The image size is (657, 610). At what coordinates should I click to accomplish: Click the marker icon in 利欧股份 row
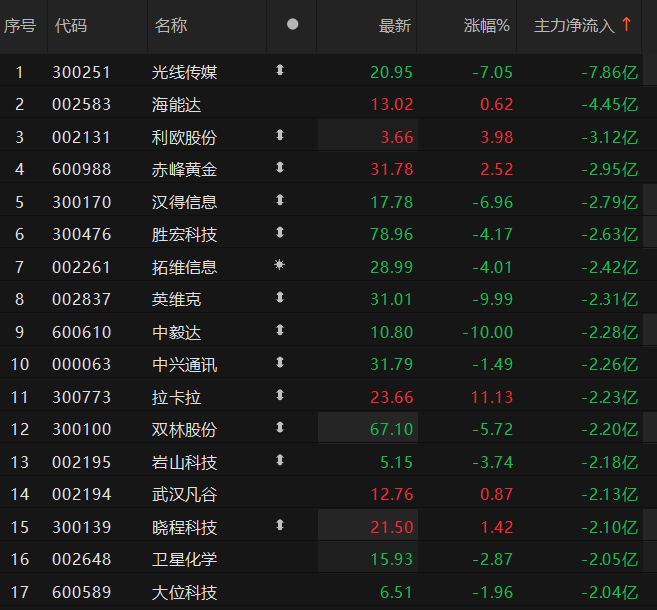pyautogui.click(x=280, y=135)
